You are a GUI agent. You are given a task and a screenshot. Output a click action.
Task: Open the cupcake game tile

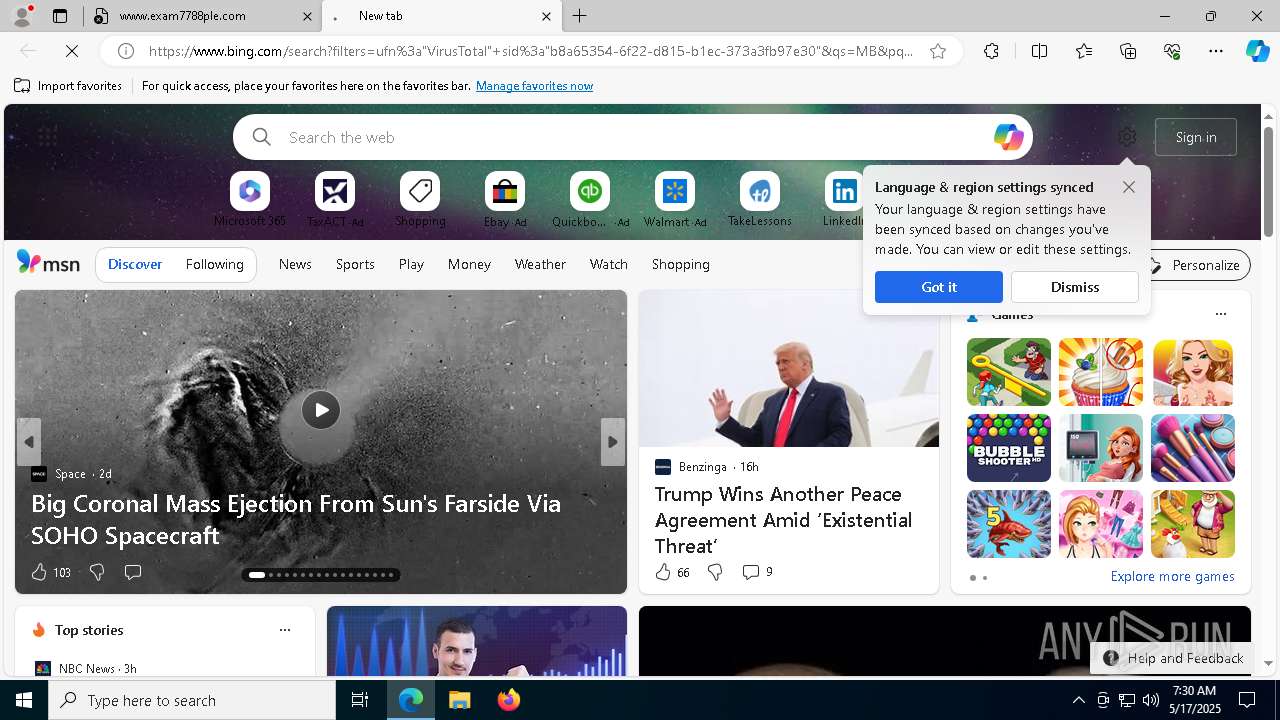(x=1100, y=372)
